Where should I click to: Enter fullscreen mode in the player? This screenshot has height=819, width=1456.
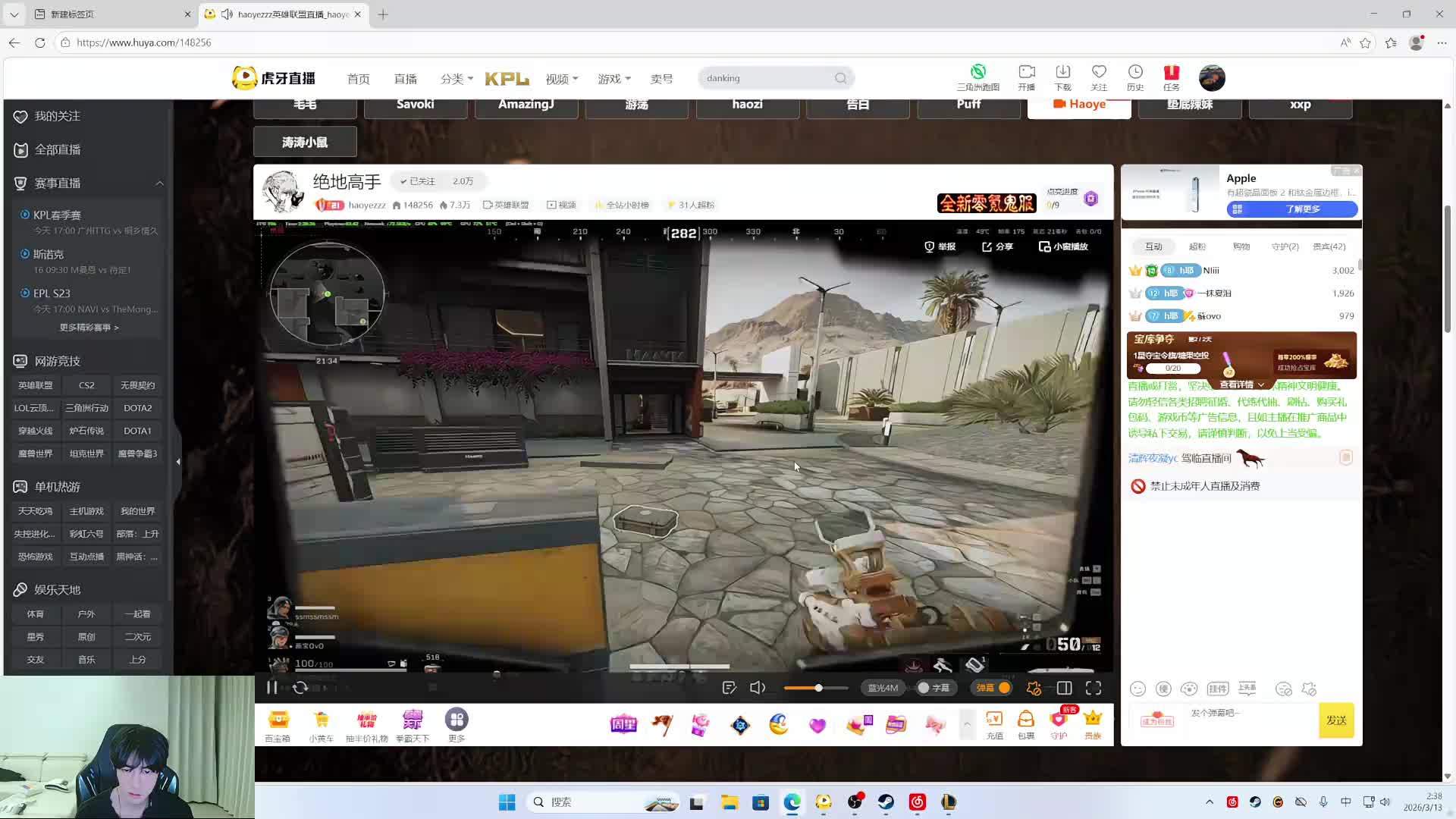1093,688
